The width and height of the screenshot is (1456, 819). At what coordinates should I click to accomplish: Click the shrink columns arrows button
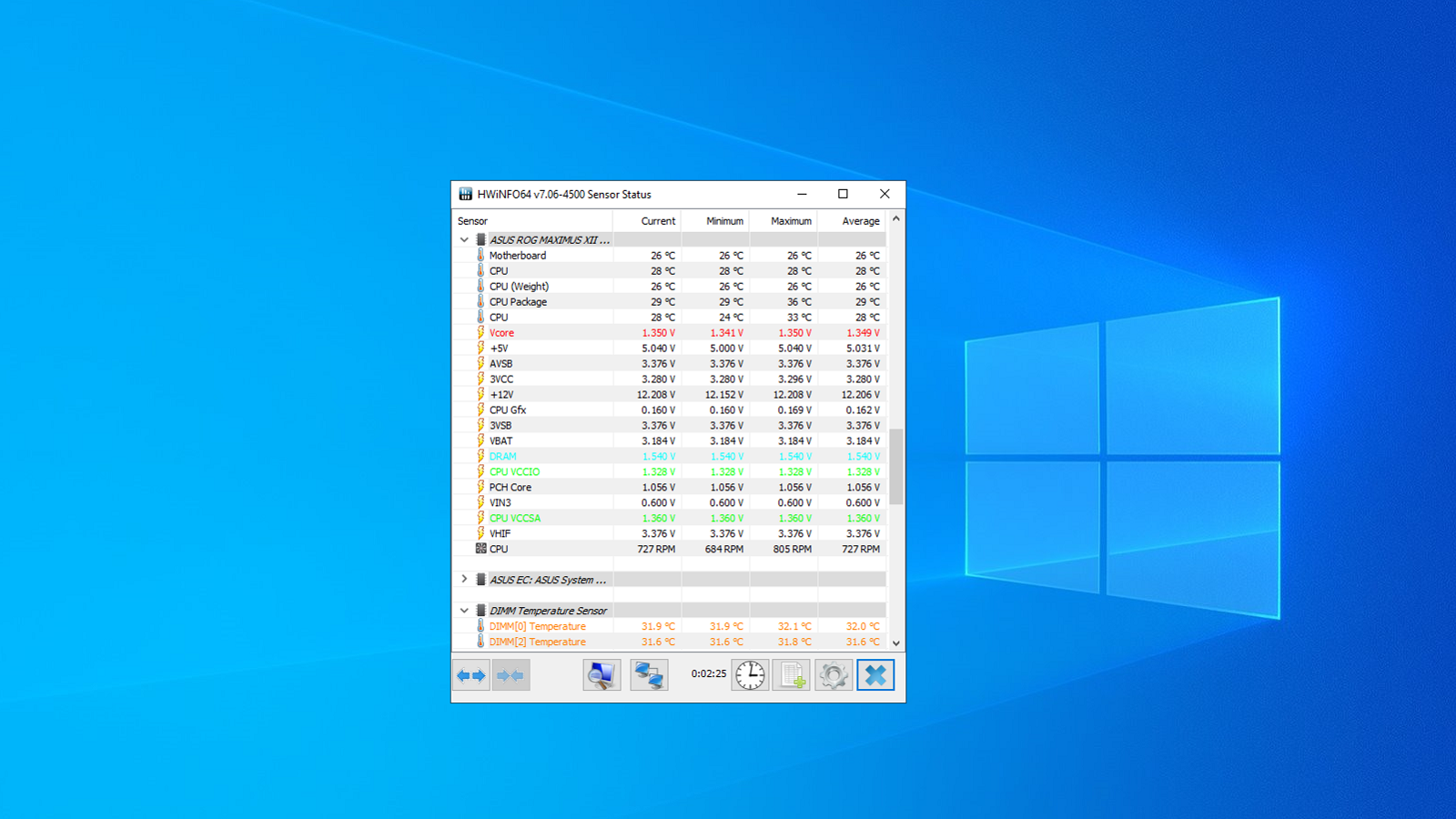click(511, 675)
